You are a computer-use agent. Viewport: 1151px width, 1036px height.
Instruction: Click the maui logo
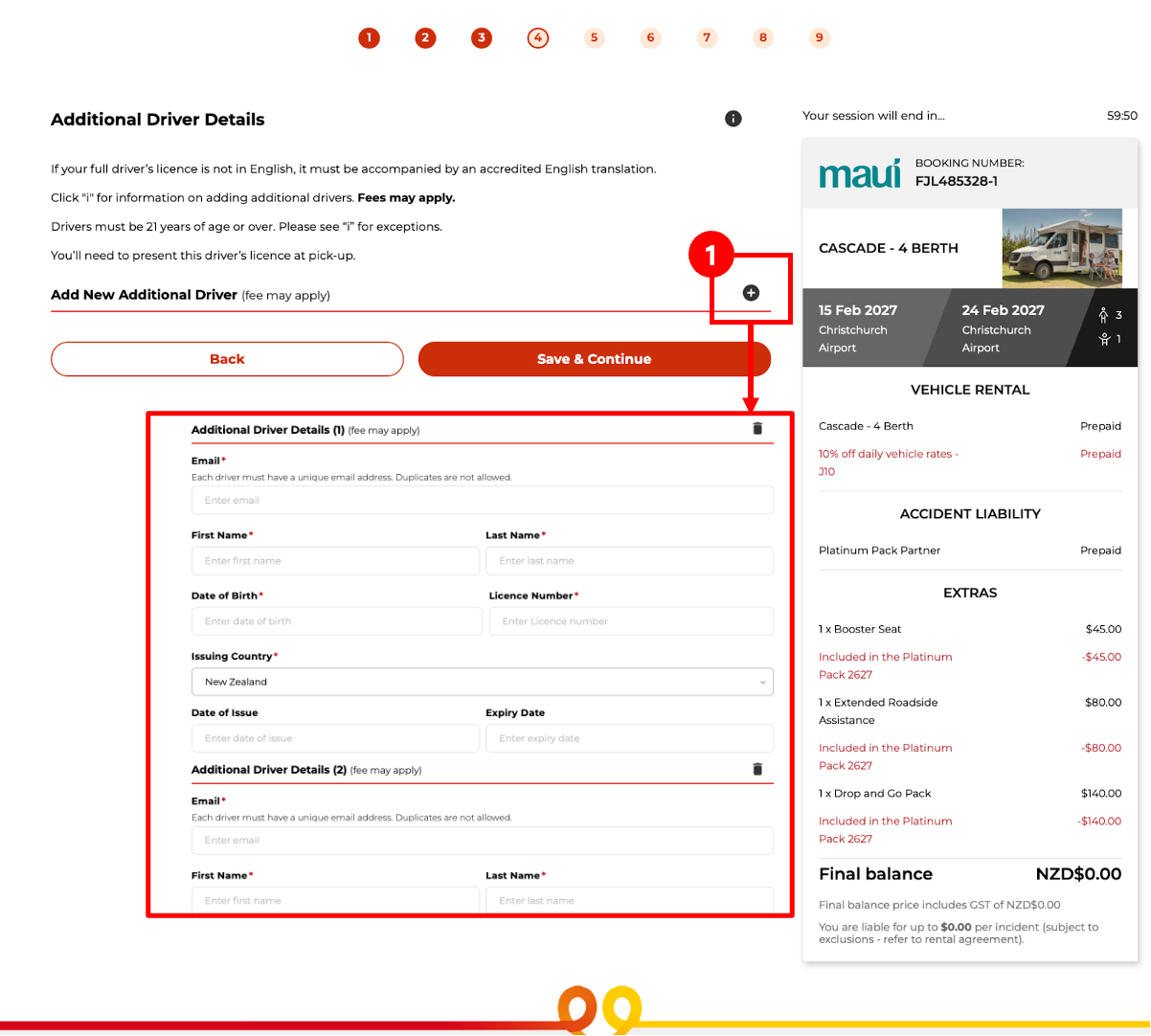(860, 173)
